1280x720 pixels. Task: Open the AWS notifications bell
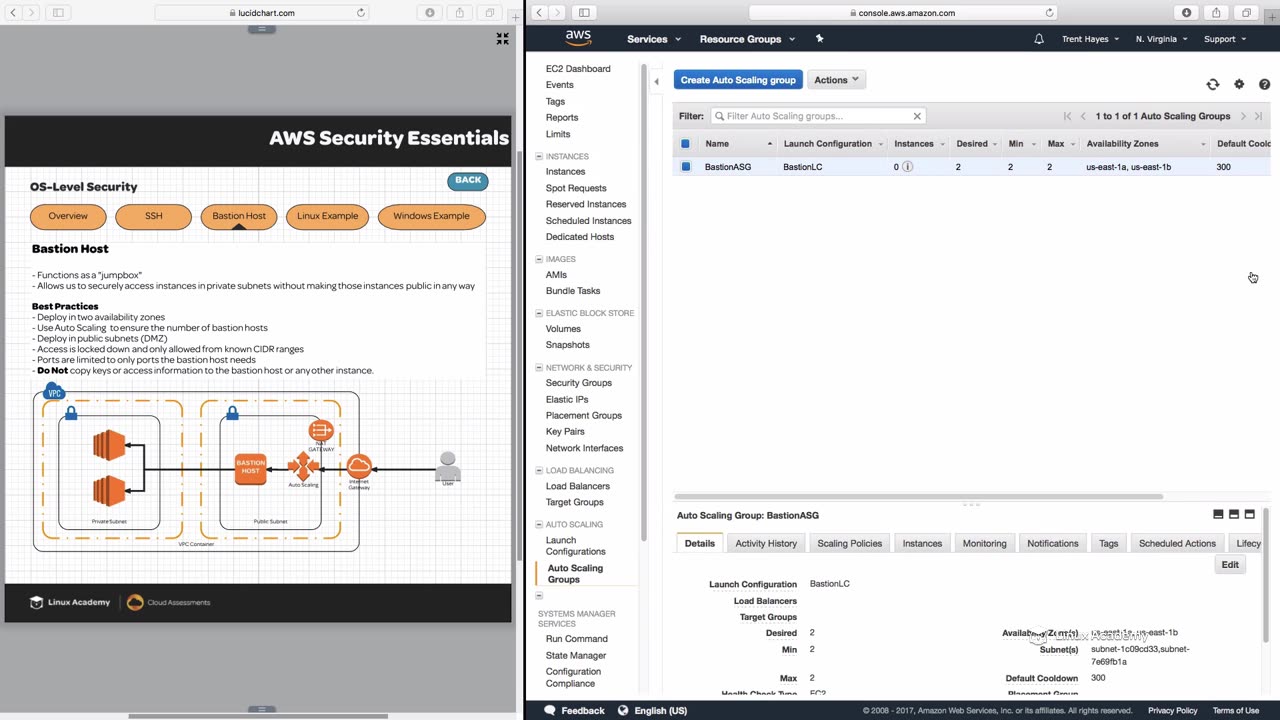pos(1039,39)
